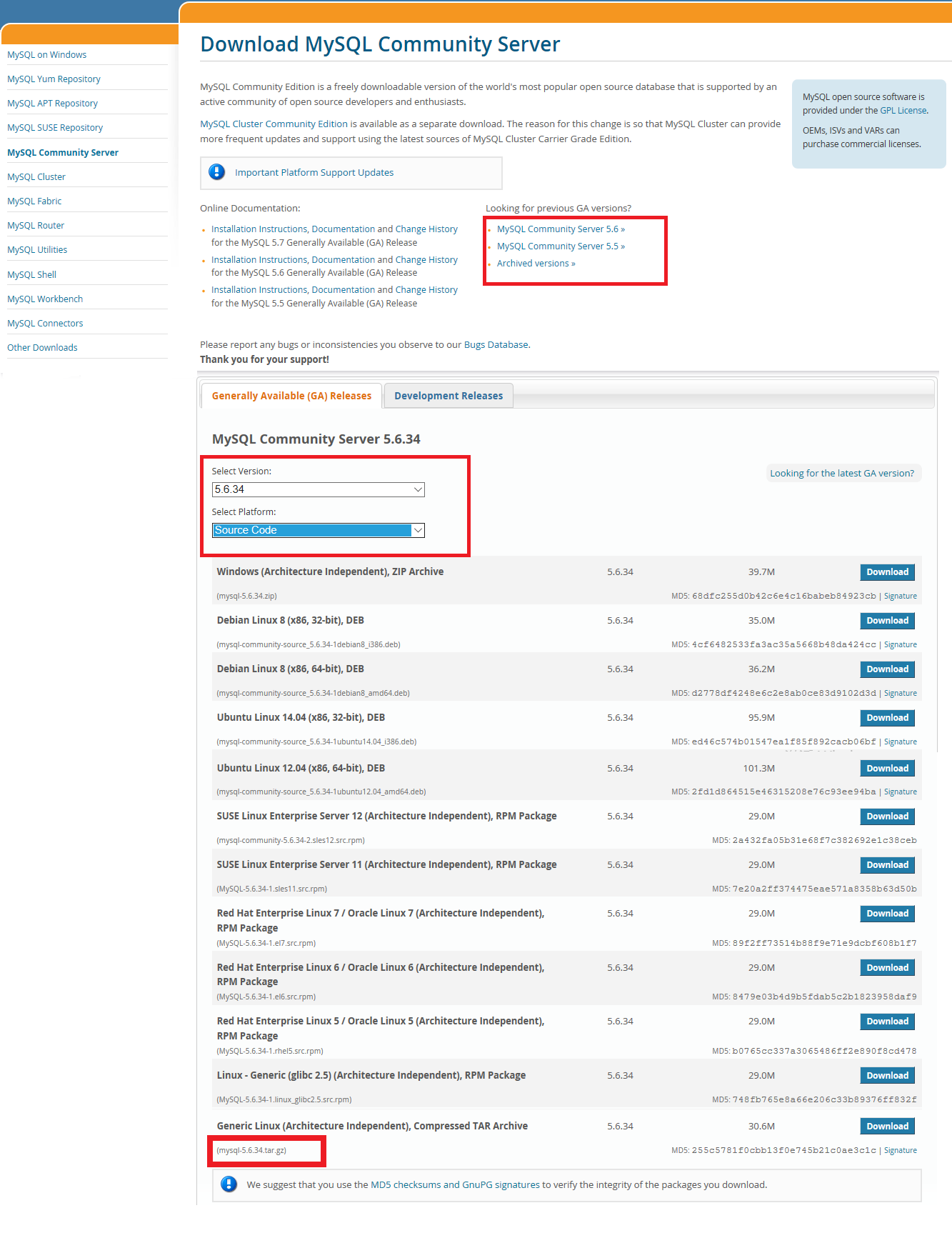The width and height of the screenshot is (952, 1243).
Task: Open Other Downloads in the sidebar
Action: click(x=42, y=348)
